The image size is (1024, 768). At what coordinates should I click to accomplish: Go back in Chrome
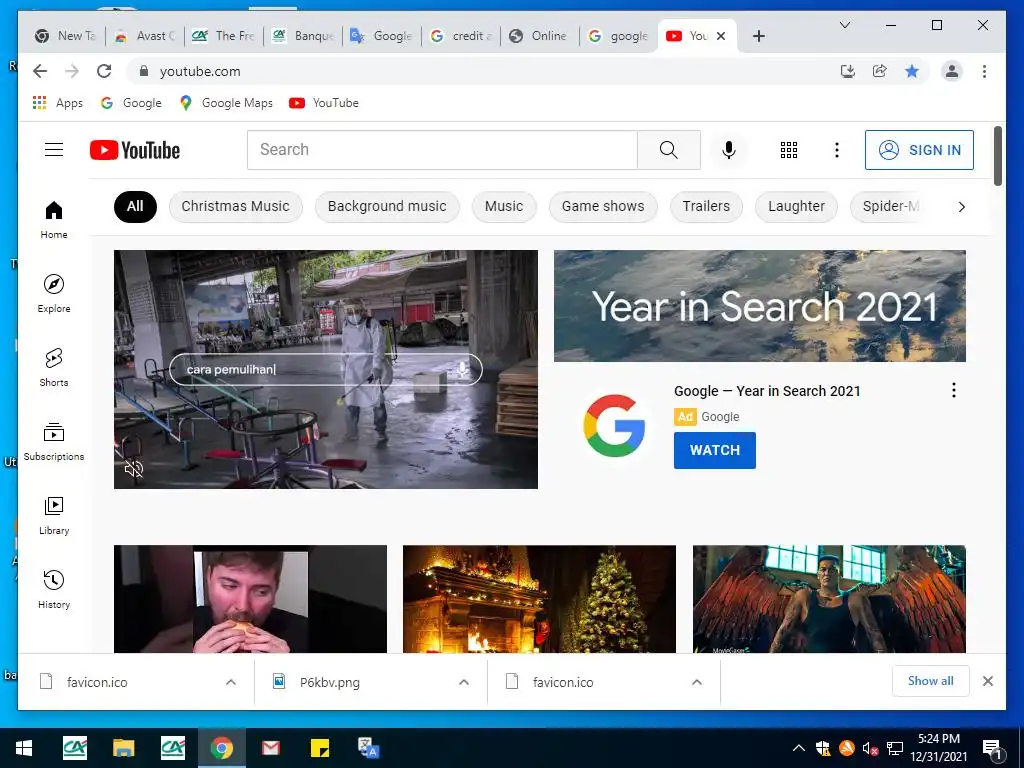[x=40, y=71]
